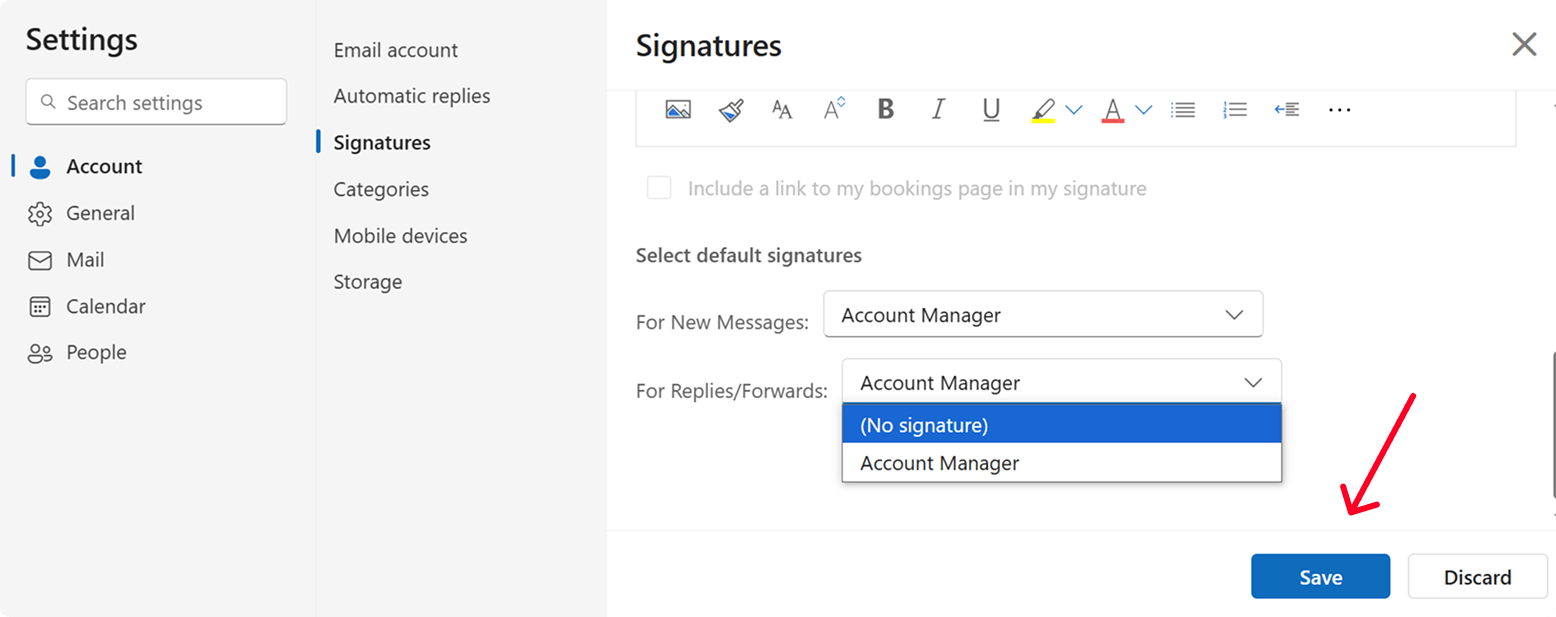The image size is (1556, 617).
Task: Go to Storage section
Action: pyautogui.click(x=368, y=282)
